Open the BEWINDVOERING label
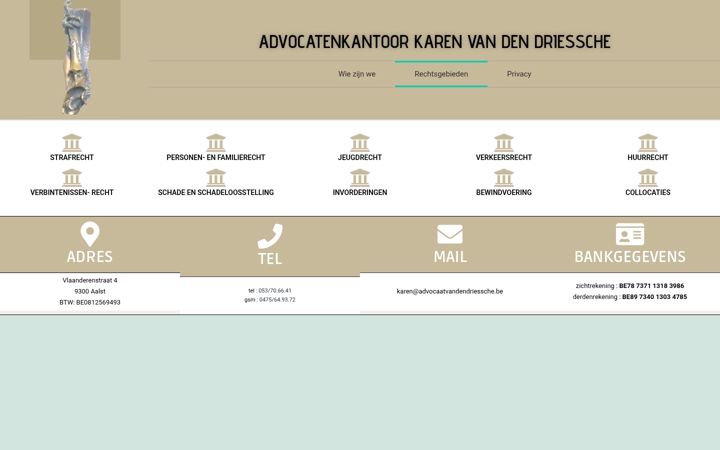This screenshot has width=720, height=450. pos(504,192)
